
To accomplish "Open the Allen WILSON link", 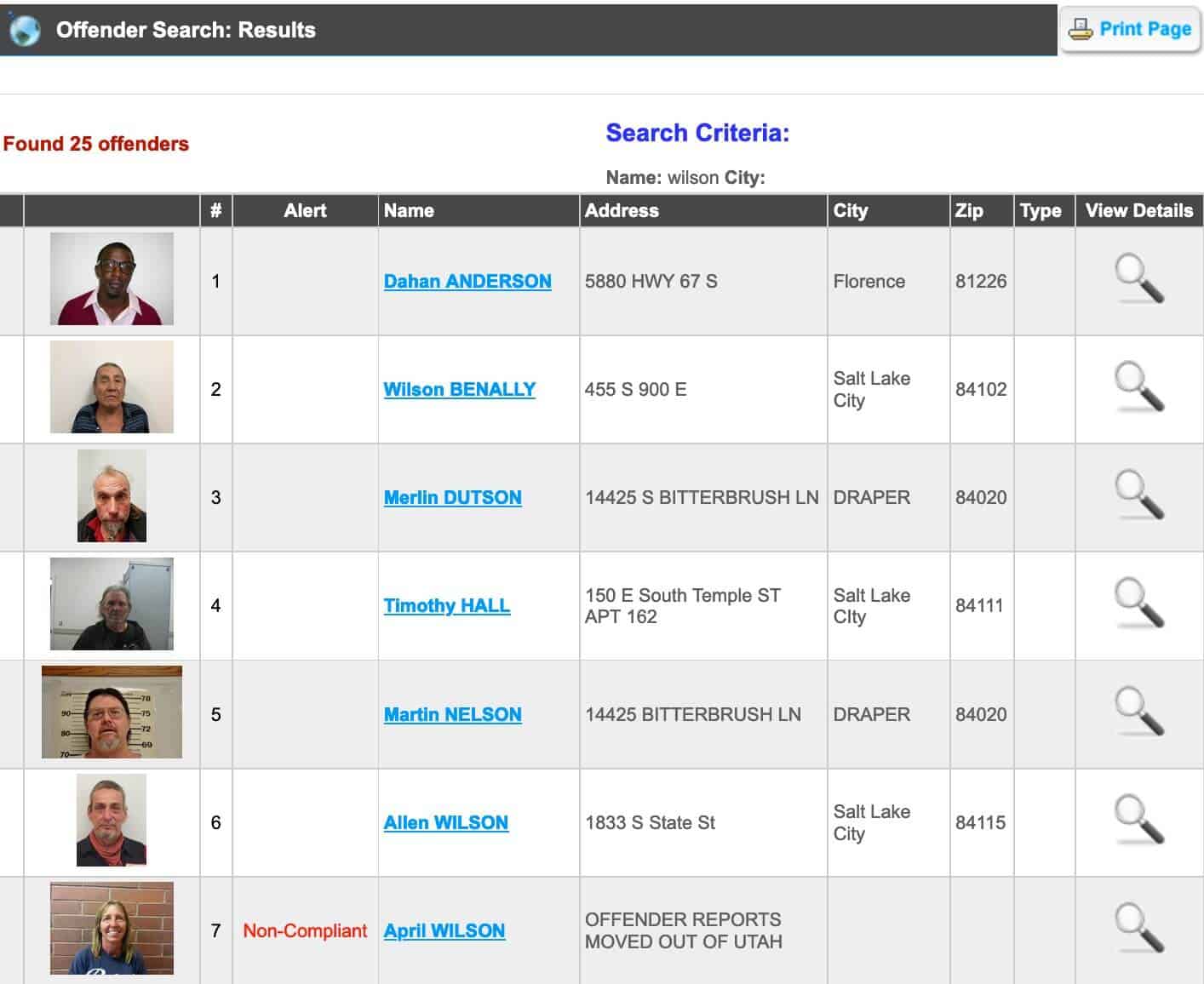I will 445,822.
